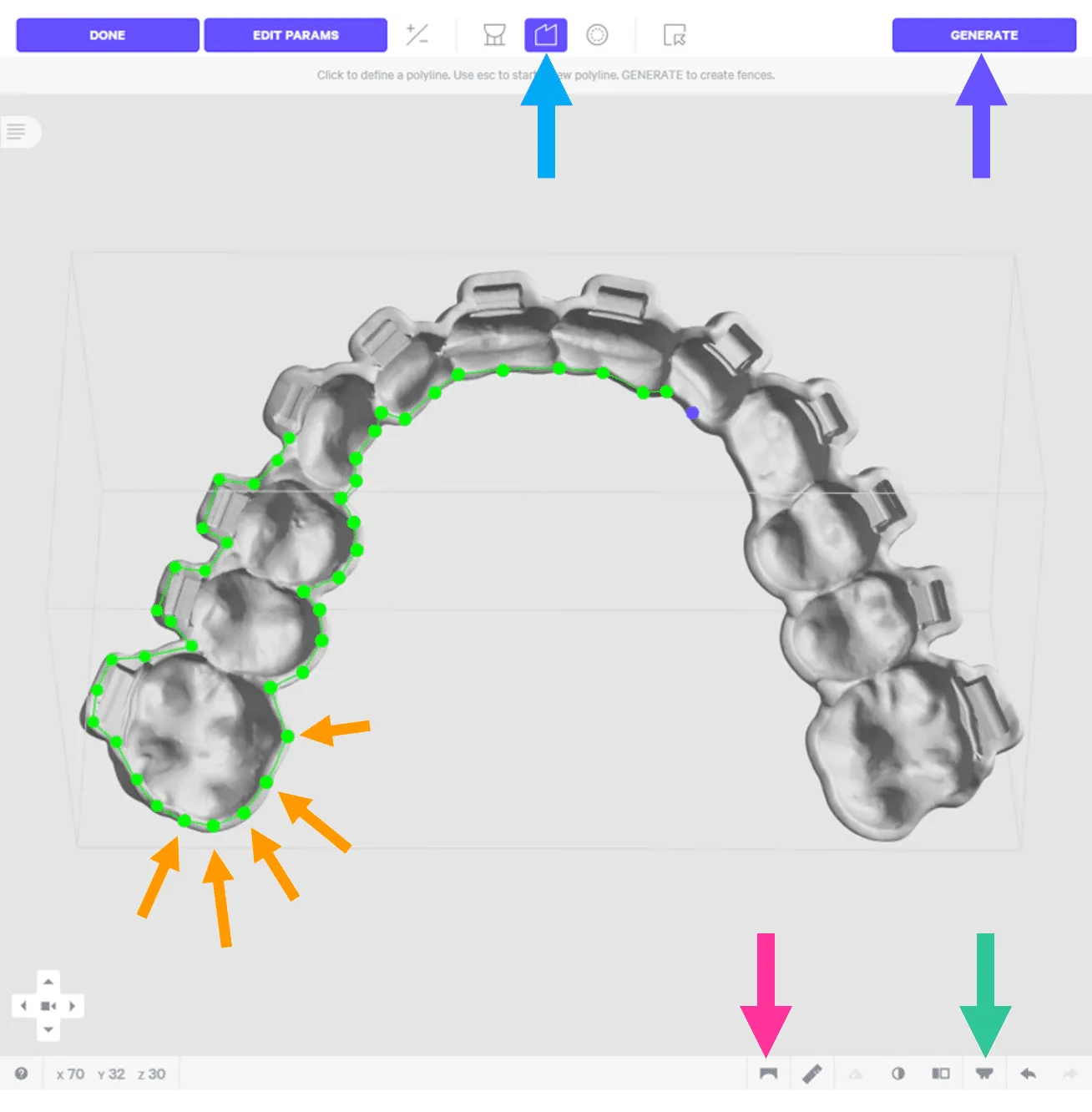Select the plus/minus add-remove tool
Image resolution: width=1092 pixels, height=1112 pixels.
[x=417, y=35]
